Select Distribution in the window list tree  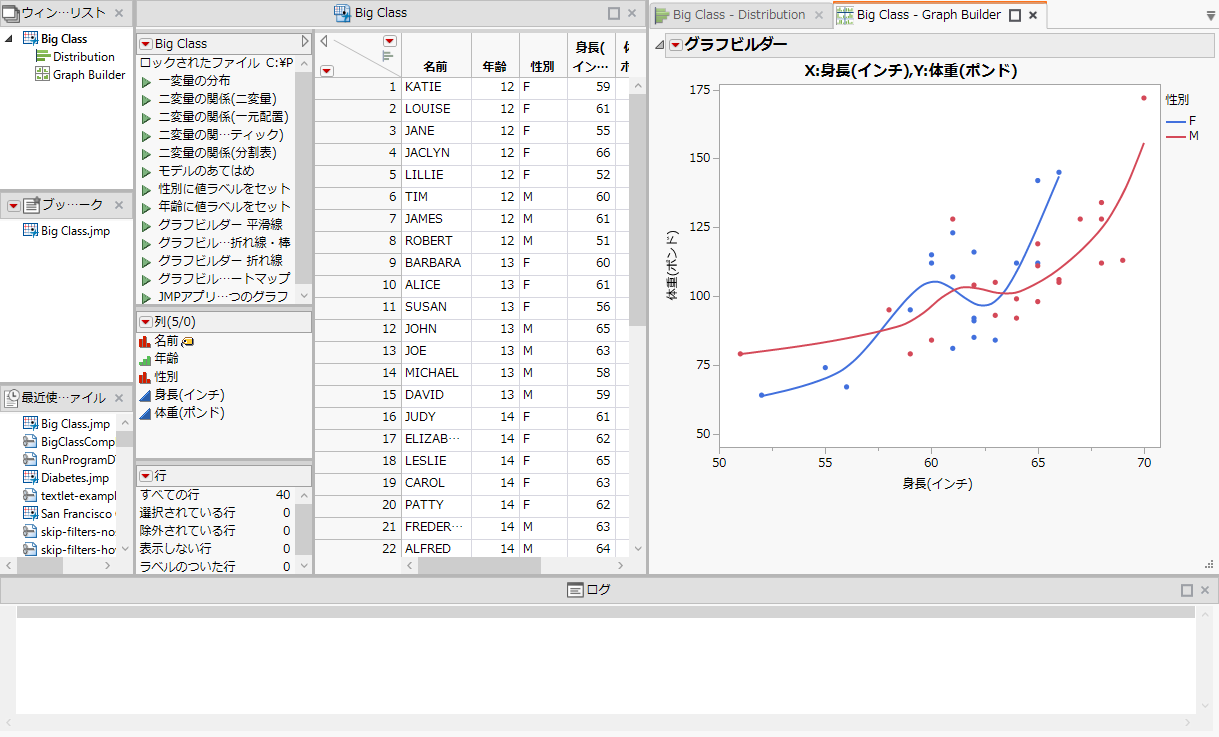tap(84, 57)
